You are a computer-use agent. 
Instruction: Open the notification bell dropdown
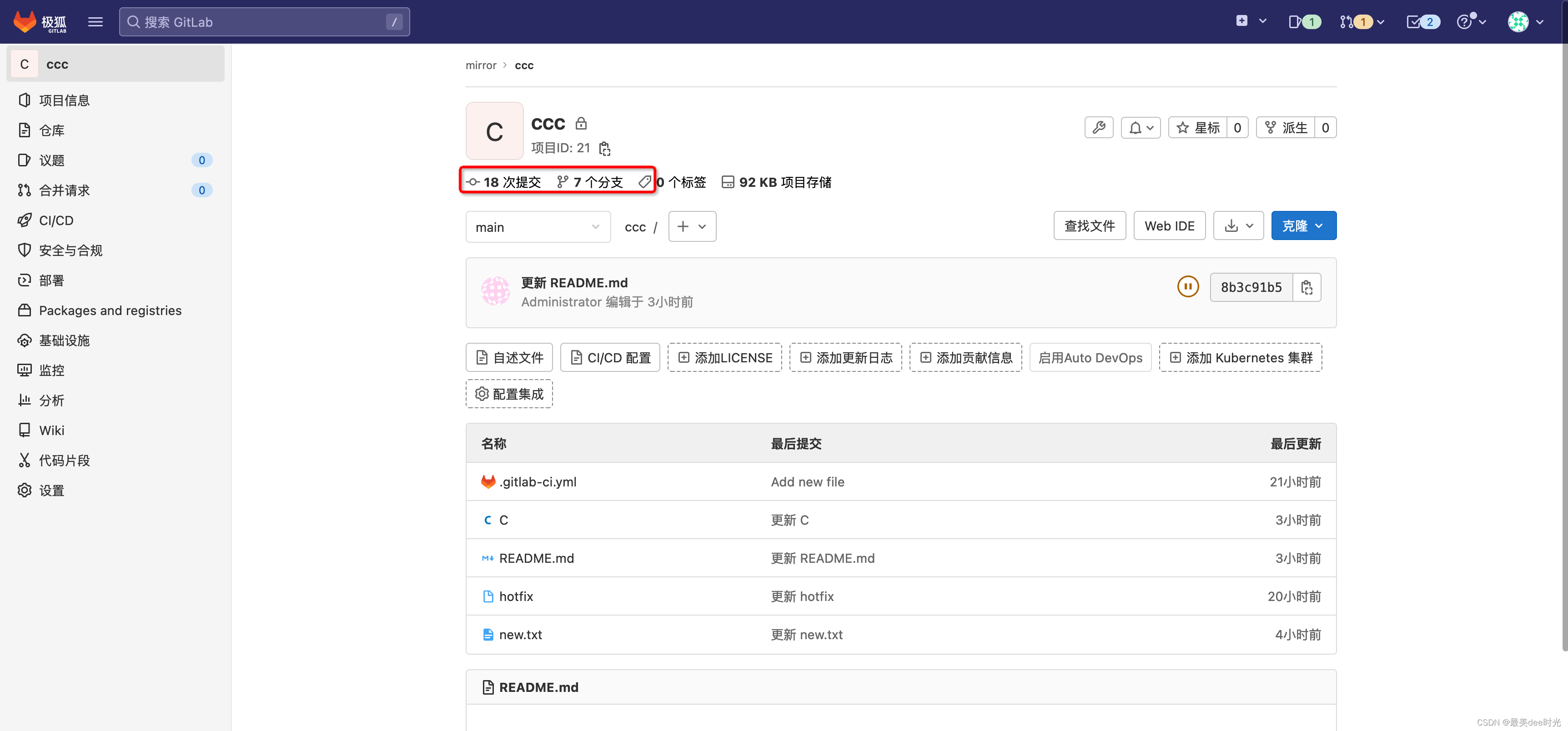1141,127
